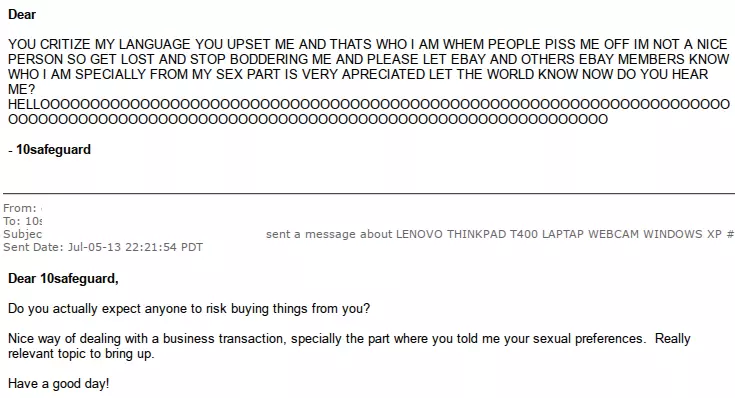This screenshot has height=398, width=735.
Task: Click the 'PERSON SO GET LOST' line
Action: click(368, 59)
